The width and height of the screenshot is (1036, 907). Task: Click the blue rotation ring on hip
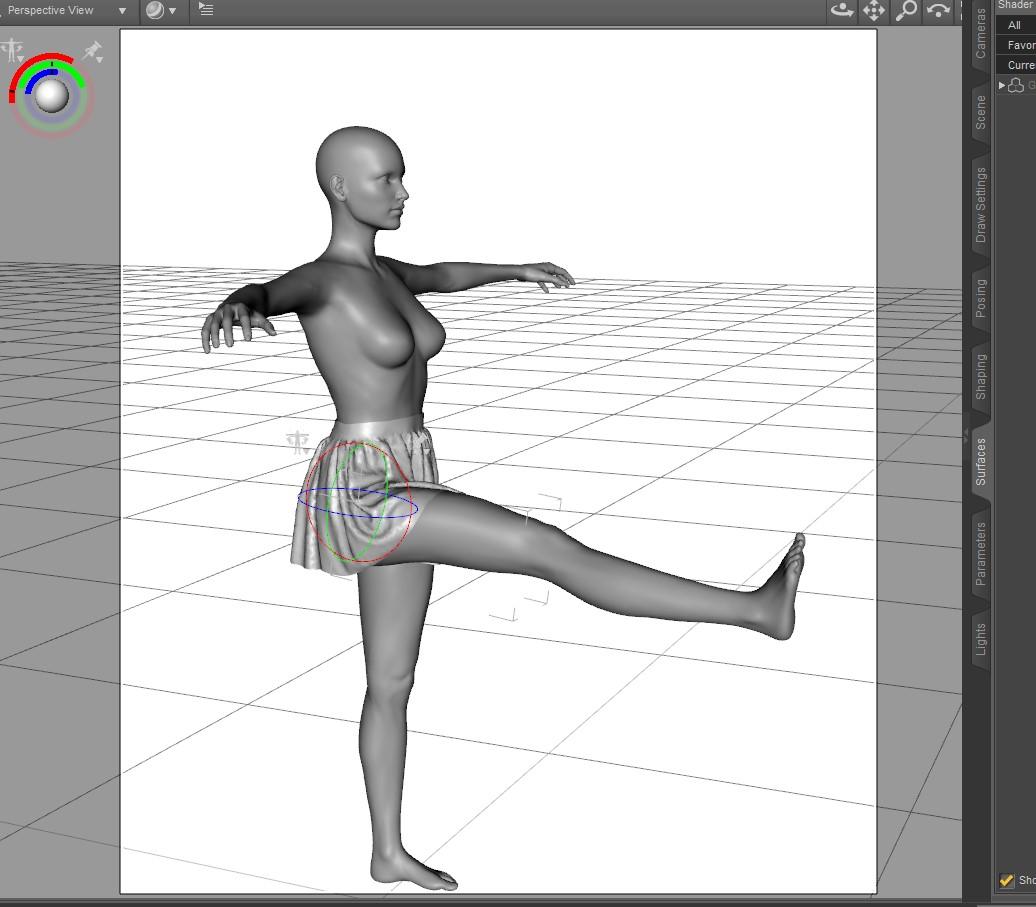click(357, 515)
